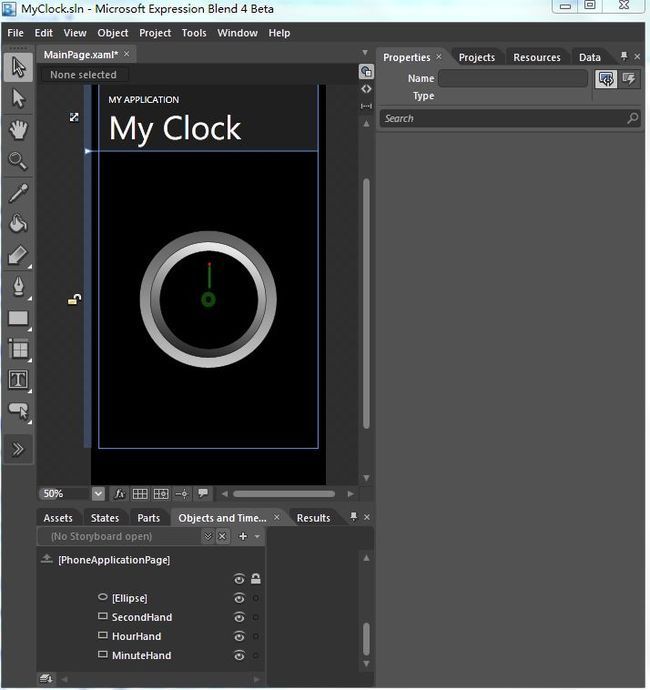The width and height of the screenshot is (650, 690).
Task: Toggle rendering of effects fx button
Action: click(119, 494)
